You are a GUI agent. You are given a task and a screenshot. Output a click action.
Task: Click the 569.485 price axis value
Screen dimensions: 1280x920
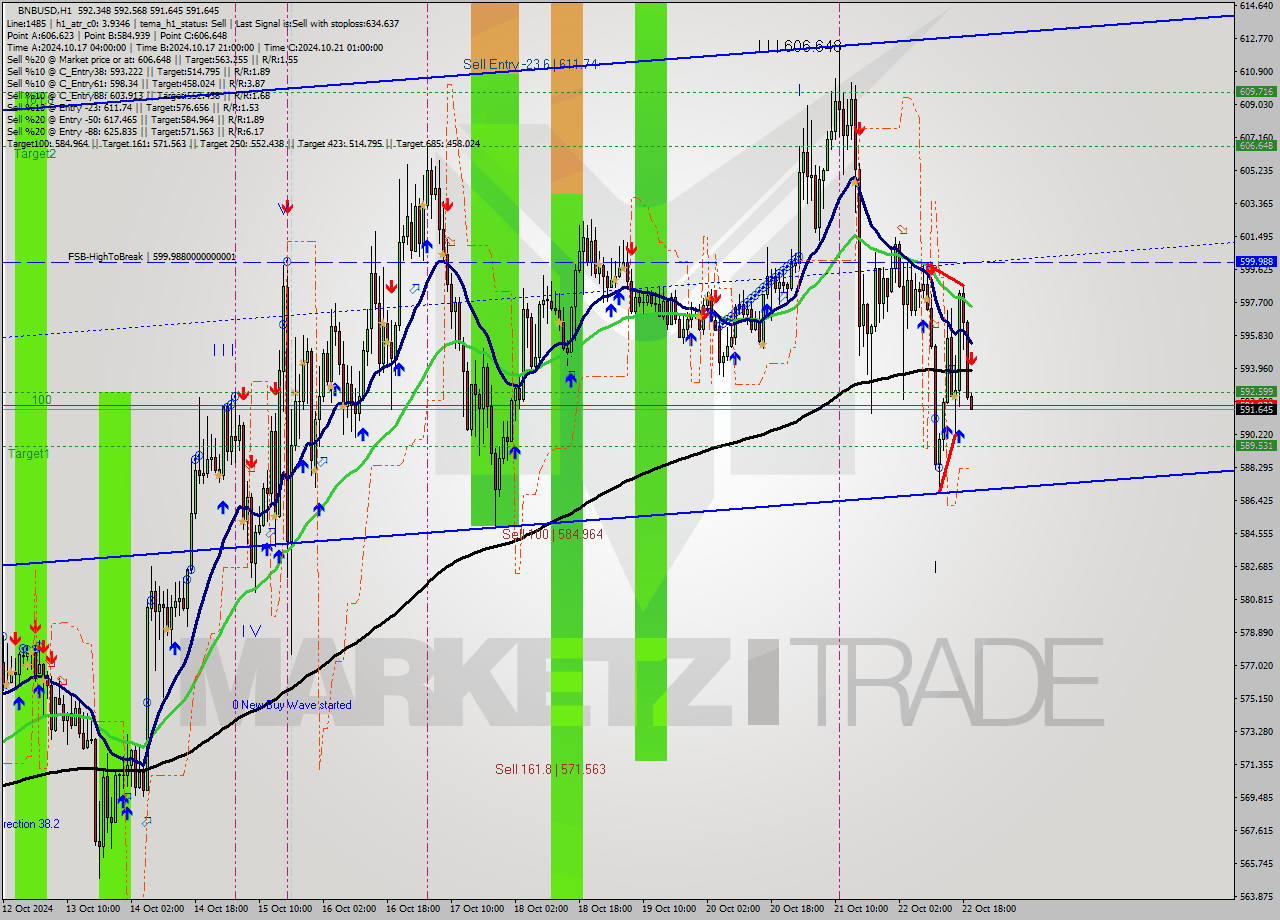pos(1256,797)
